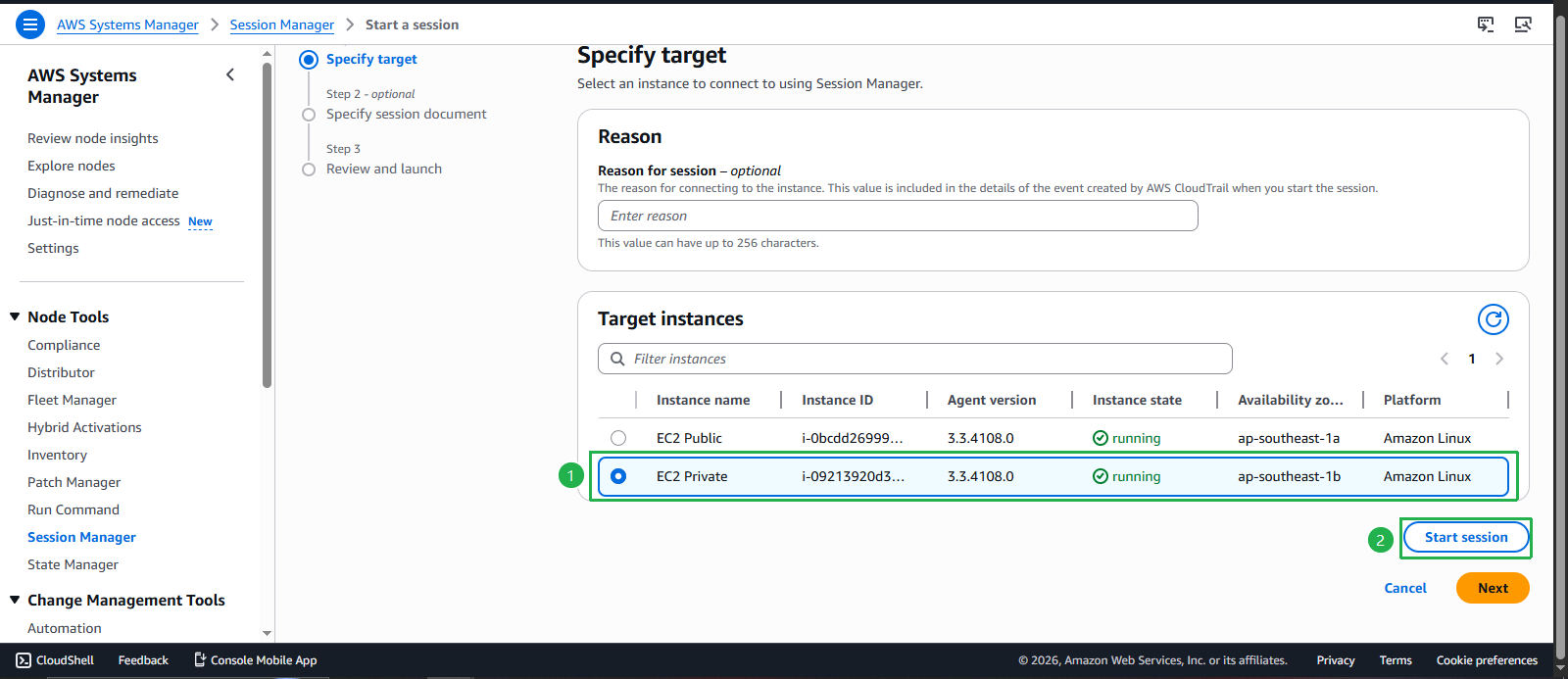
Task: Click the search icon in Filter instances
Action: [617, 359]
